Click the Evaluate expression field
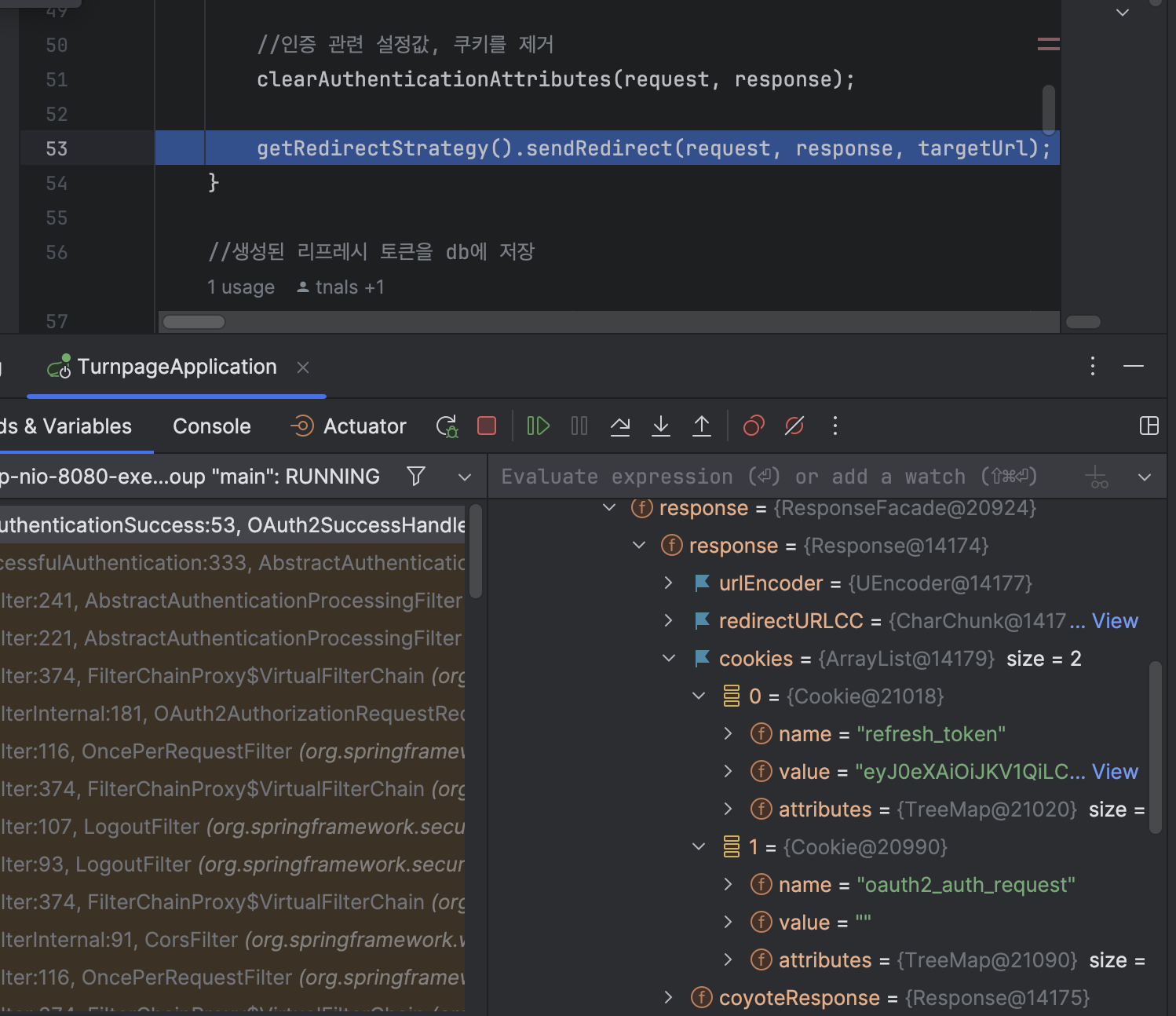Viewport: 1176px width, 1016px height. point(769,477)
